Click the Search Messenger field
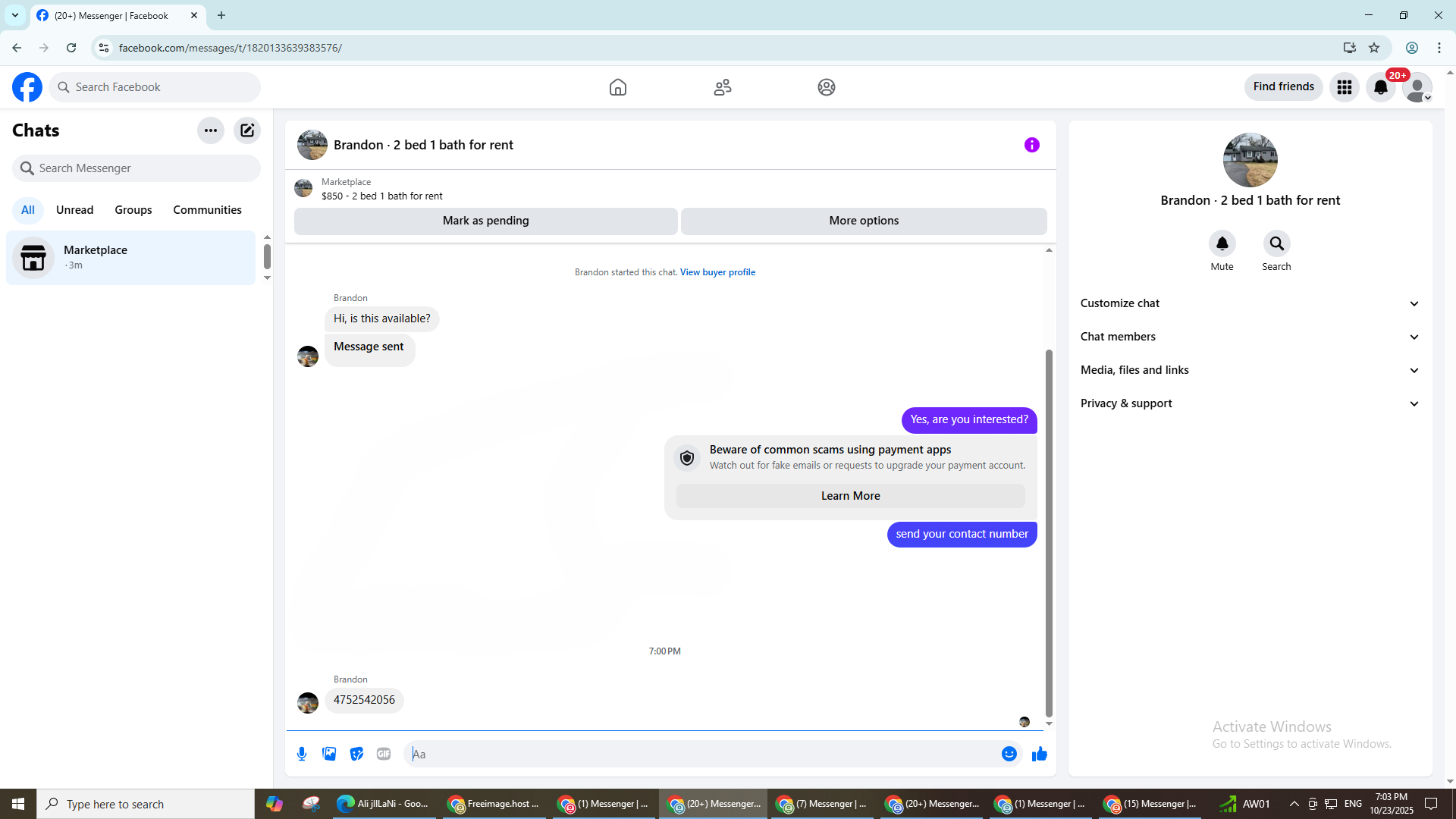1456x819 pixels. (136, 168)
